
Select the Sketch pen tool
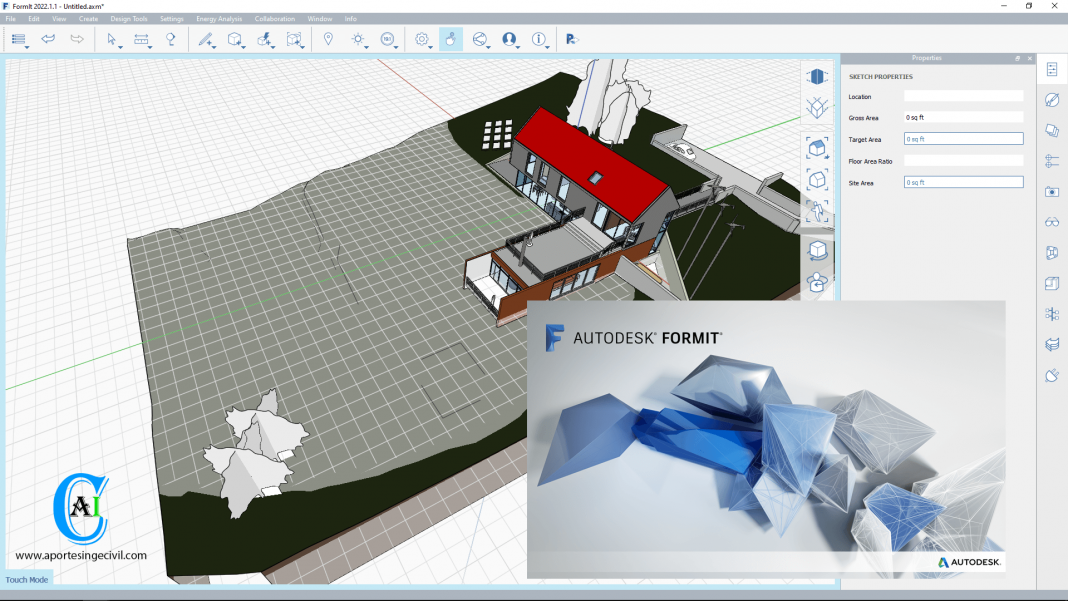205,40
